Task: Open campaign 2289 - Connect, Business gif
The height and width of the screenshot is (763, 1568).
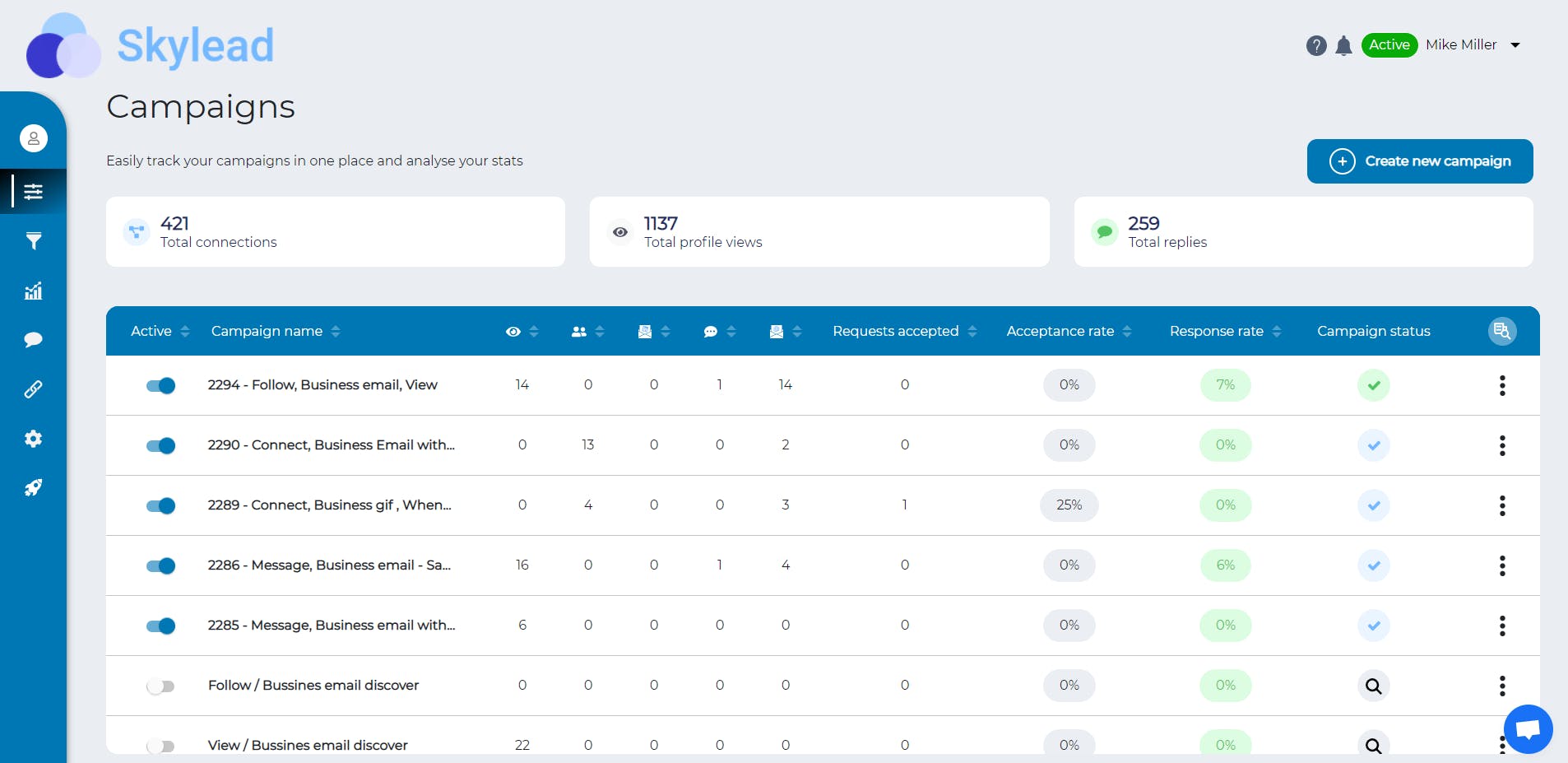Action: 329,505
